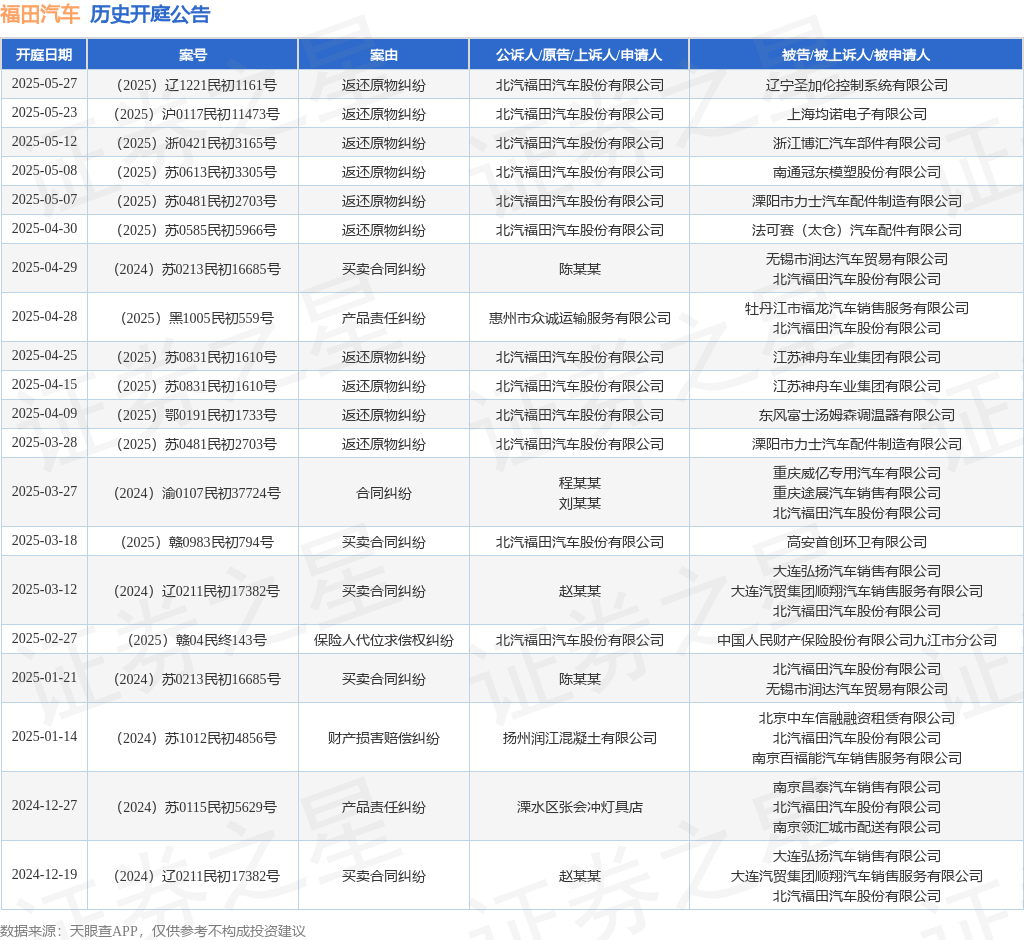Click date cell 2025-01-21
Image resolution: width=1024 pixels, height=940 pixels.
tap(44, 678)
